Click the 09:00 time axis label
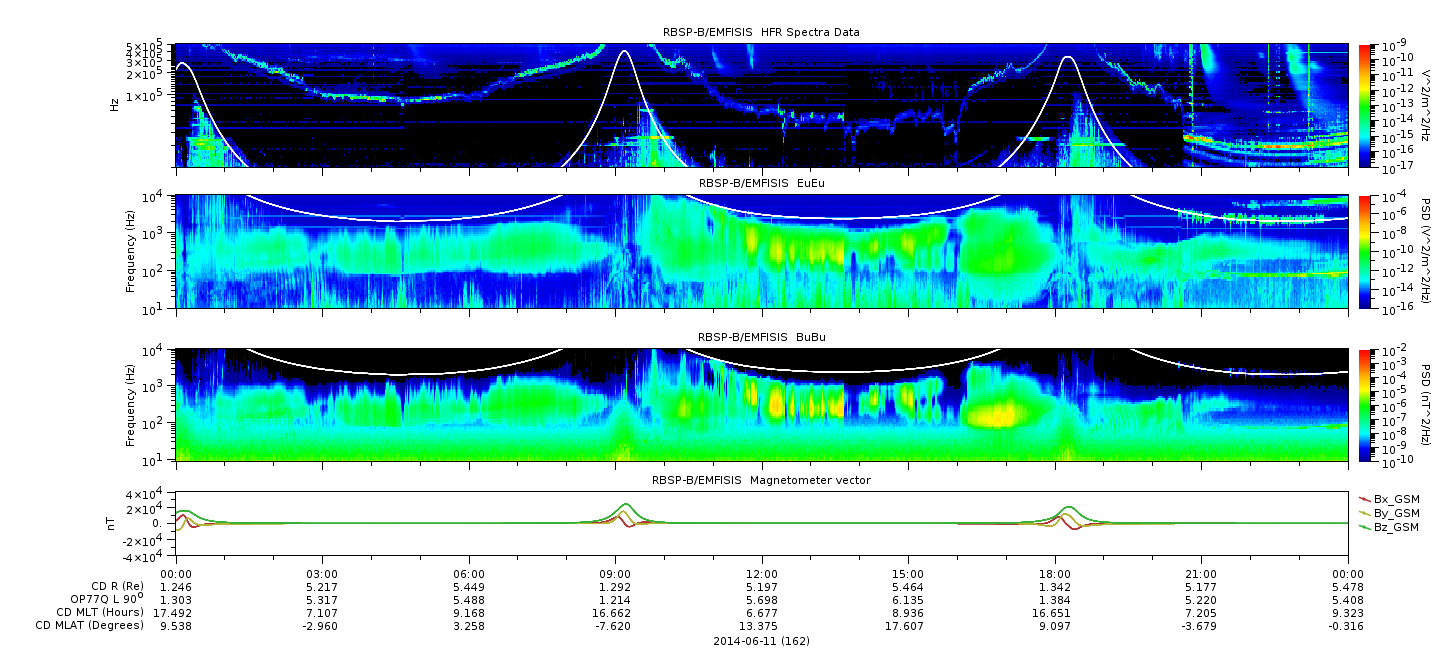 pyautogui.click(x=615, y=574)
